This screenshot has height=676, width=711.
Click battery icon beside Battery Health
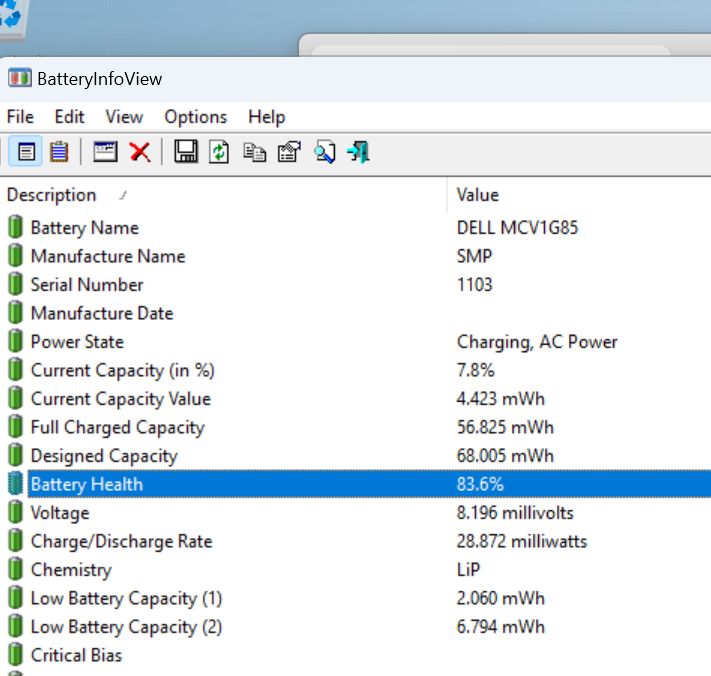(15, 483)
